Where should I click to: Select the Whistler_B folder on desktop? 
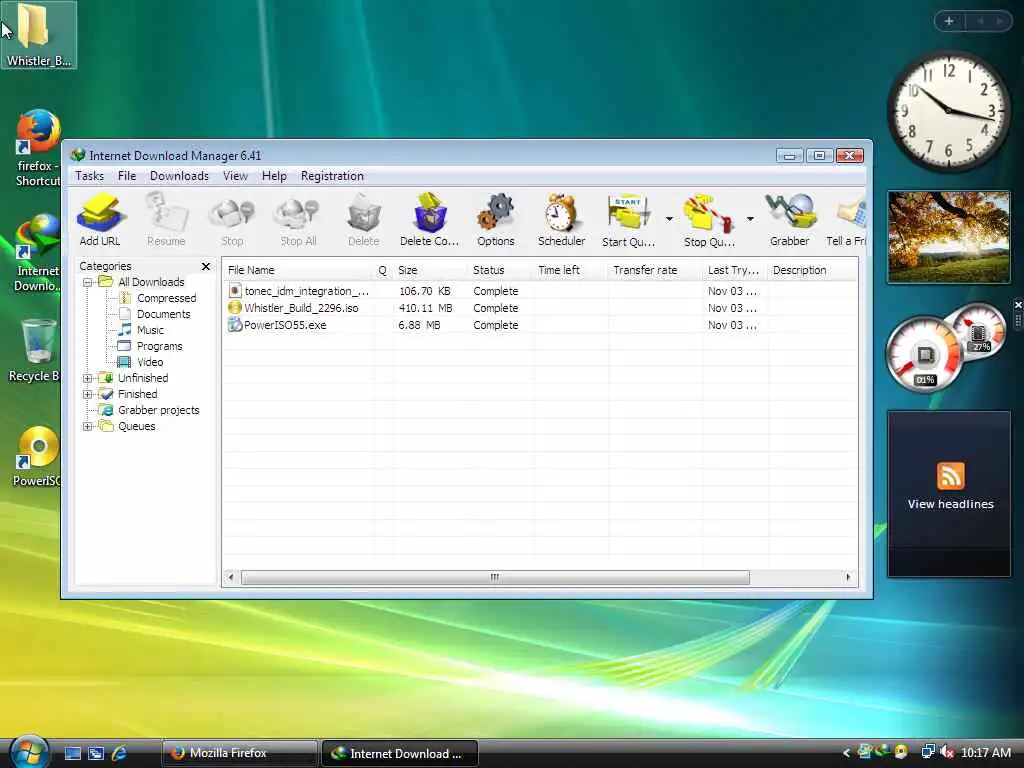[39, 35]
